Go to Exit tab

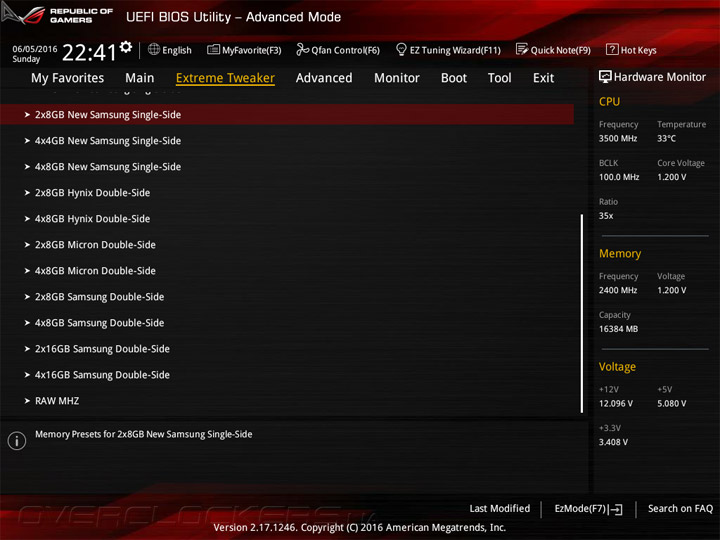tap(543, 78)
